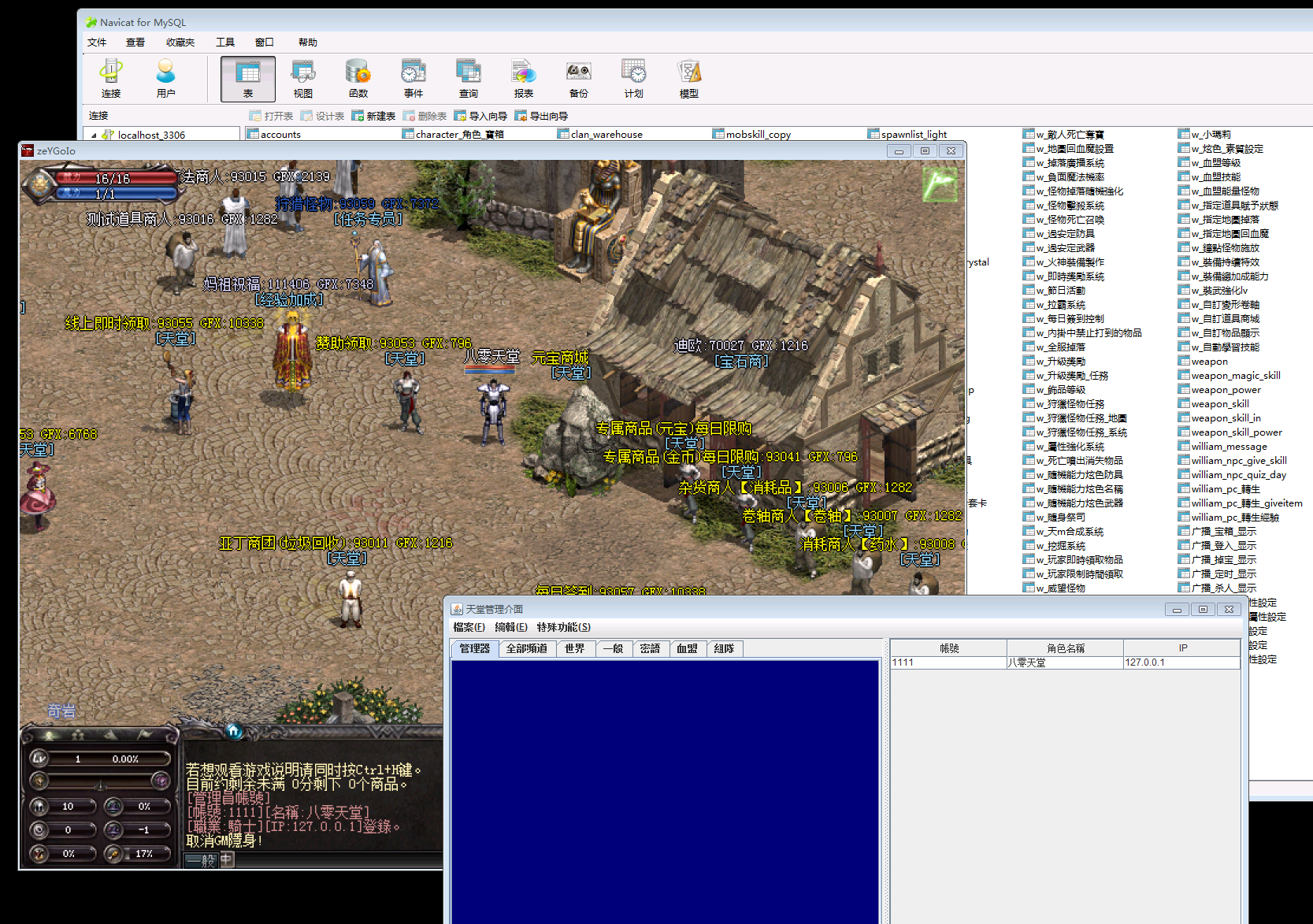Open the 特殊功能(S) menu
The image size is (1313, 924).
(563, 627)
